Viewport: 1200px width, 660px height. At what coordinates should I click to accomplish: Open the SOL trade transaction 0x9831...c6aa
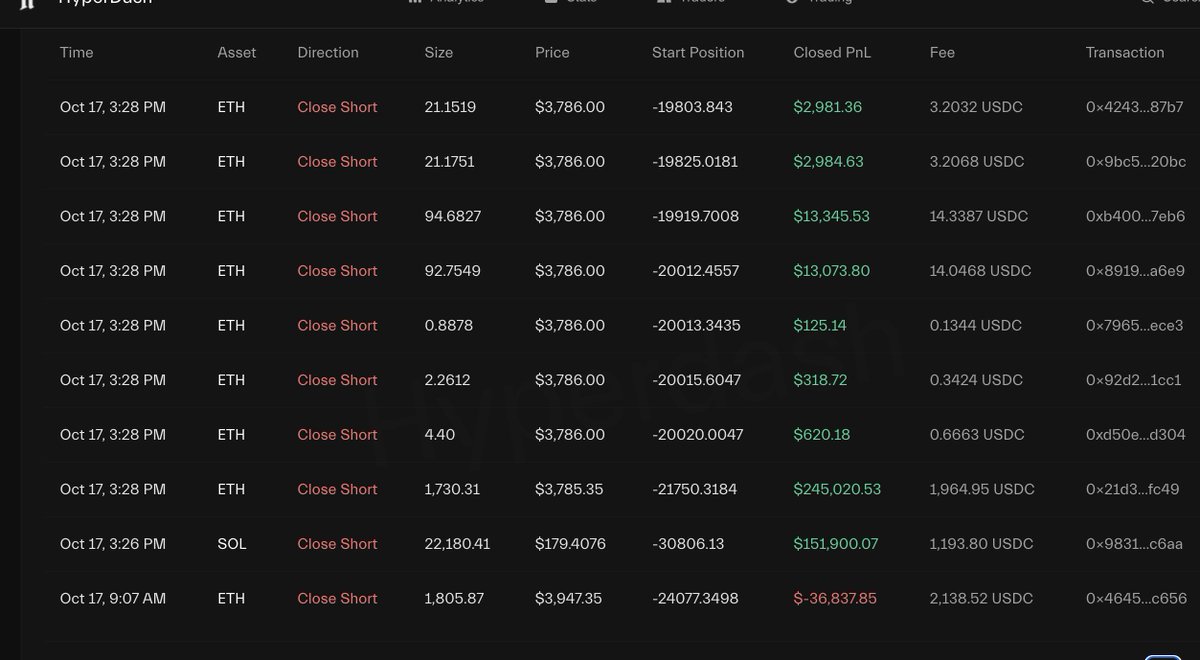click(x=1134, y=544)
